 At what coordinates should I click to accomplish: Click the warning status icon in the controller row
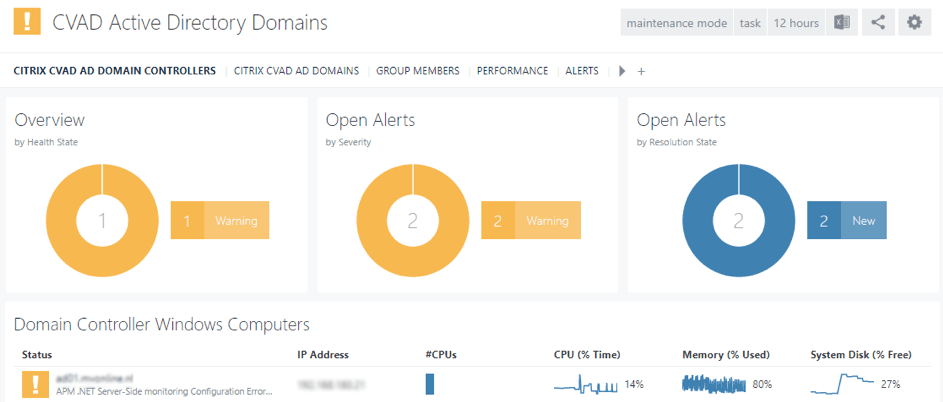pos(34,383)
